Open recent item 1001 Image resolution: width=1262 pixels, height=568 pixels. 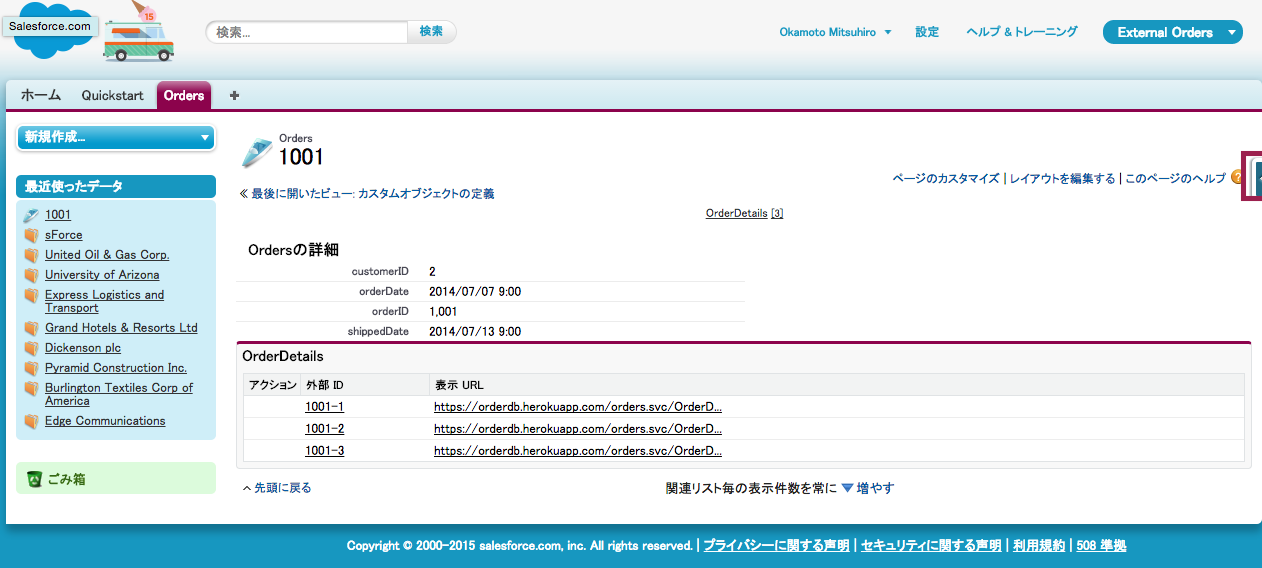tap(58, 215)
